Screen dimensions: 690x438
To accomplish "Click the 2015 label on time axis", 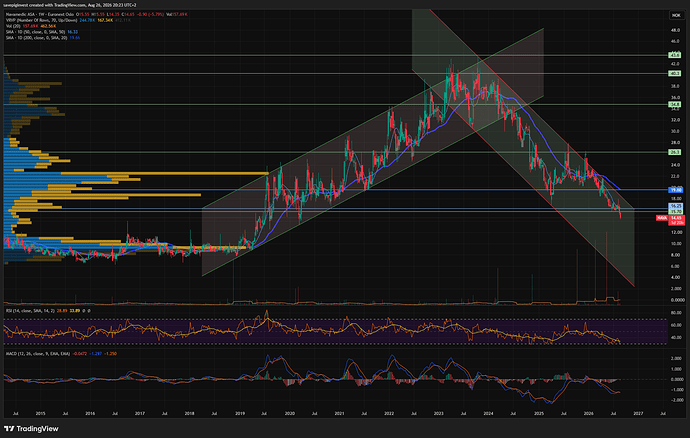I will coord(40,413).
